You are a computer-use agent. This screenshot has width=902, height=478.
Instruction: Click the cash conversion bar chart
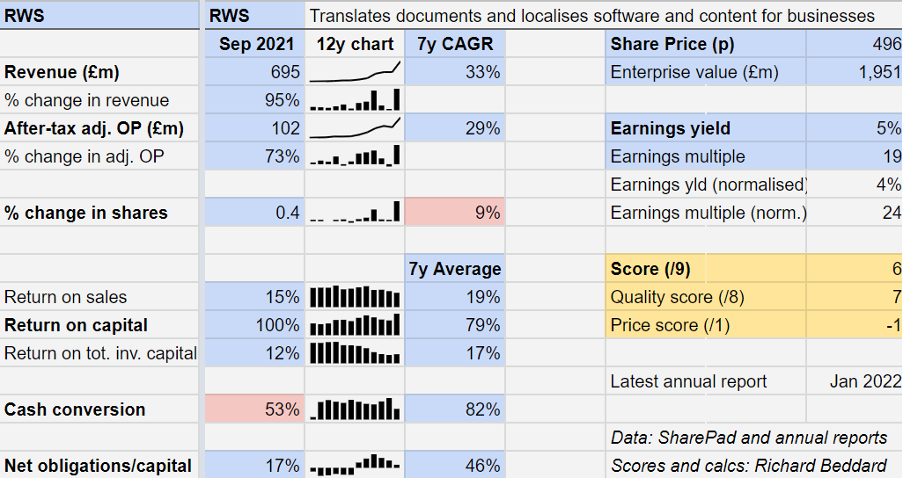pos(354,410)
